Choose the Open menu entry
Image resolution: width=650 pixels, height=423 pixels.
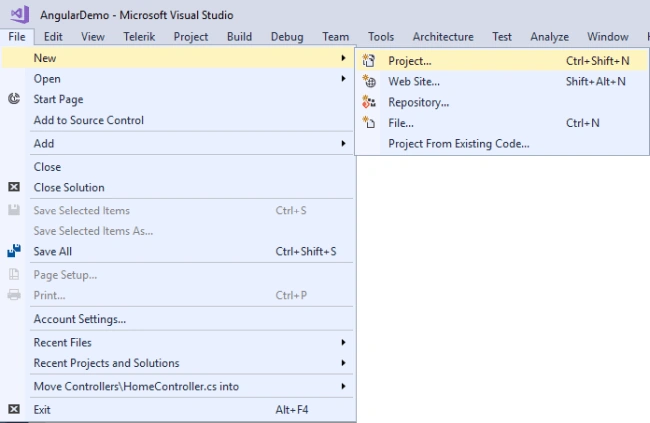(178, 78)
